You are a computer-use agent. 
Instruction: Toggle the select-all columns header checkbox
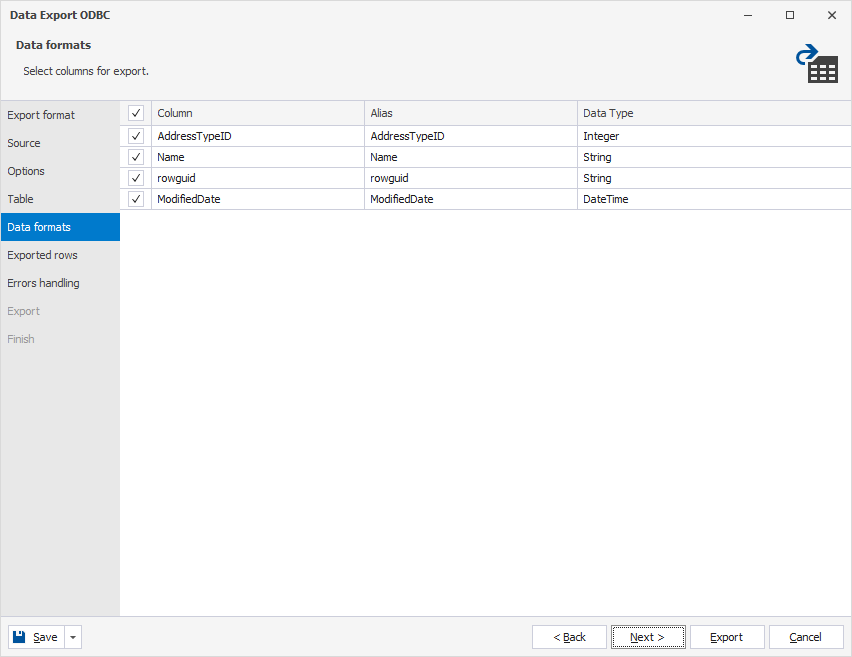(x=136, y=113)
